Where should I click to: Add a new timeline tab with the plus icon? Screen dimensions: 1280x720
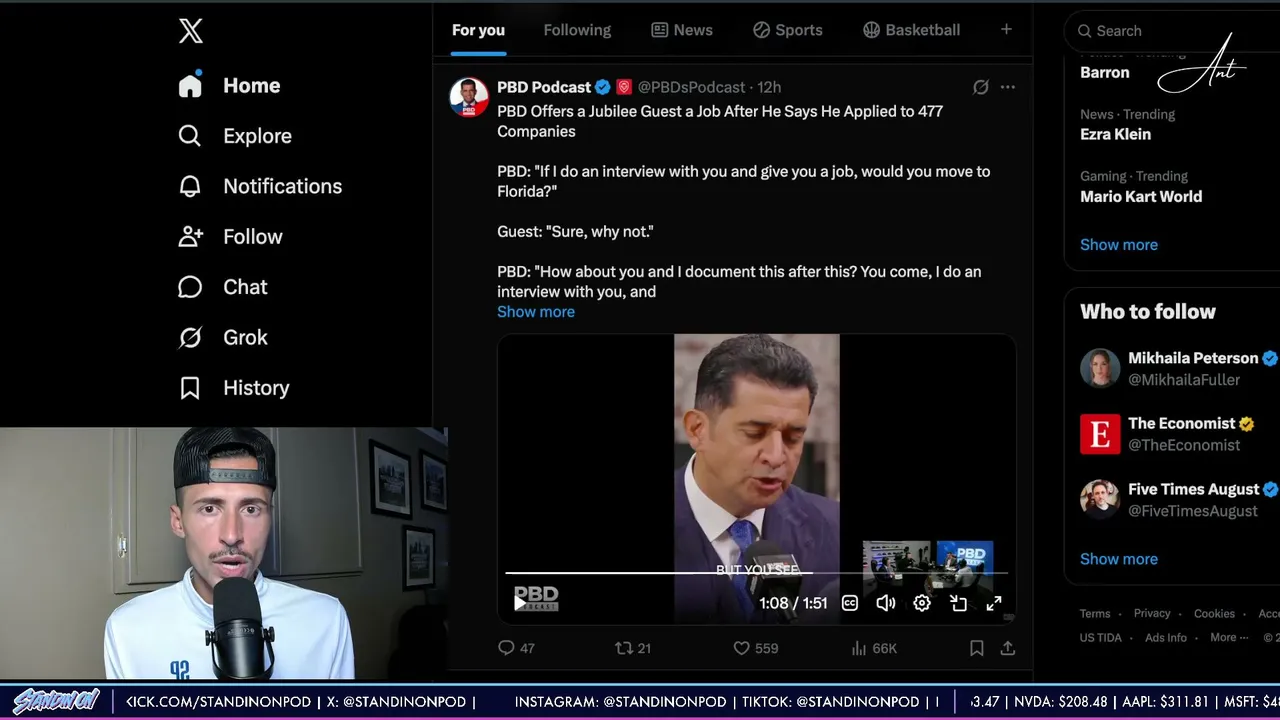click(1006, 30)
